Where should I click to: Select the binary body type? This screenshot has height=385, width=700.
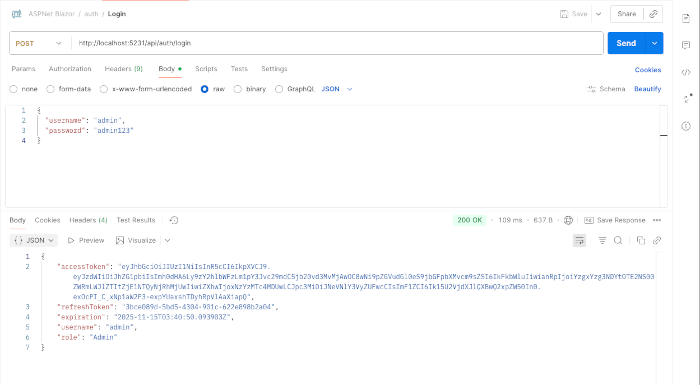(238, 89)
